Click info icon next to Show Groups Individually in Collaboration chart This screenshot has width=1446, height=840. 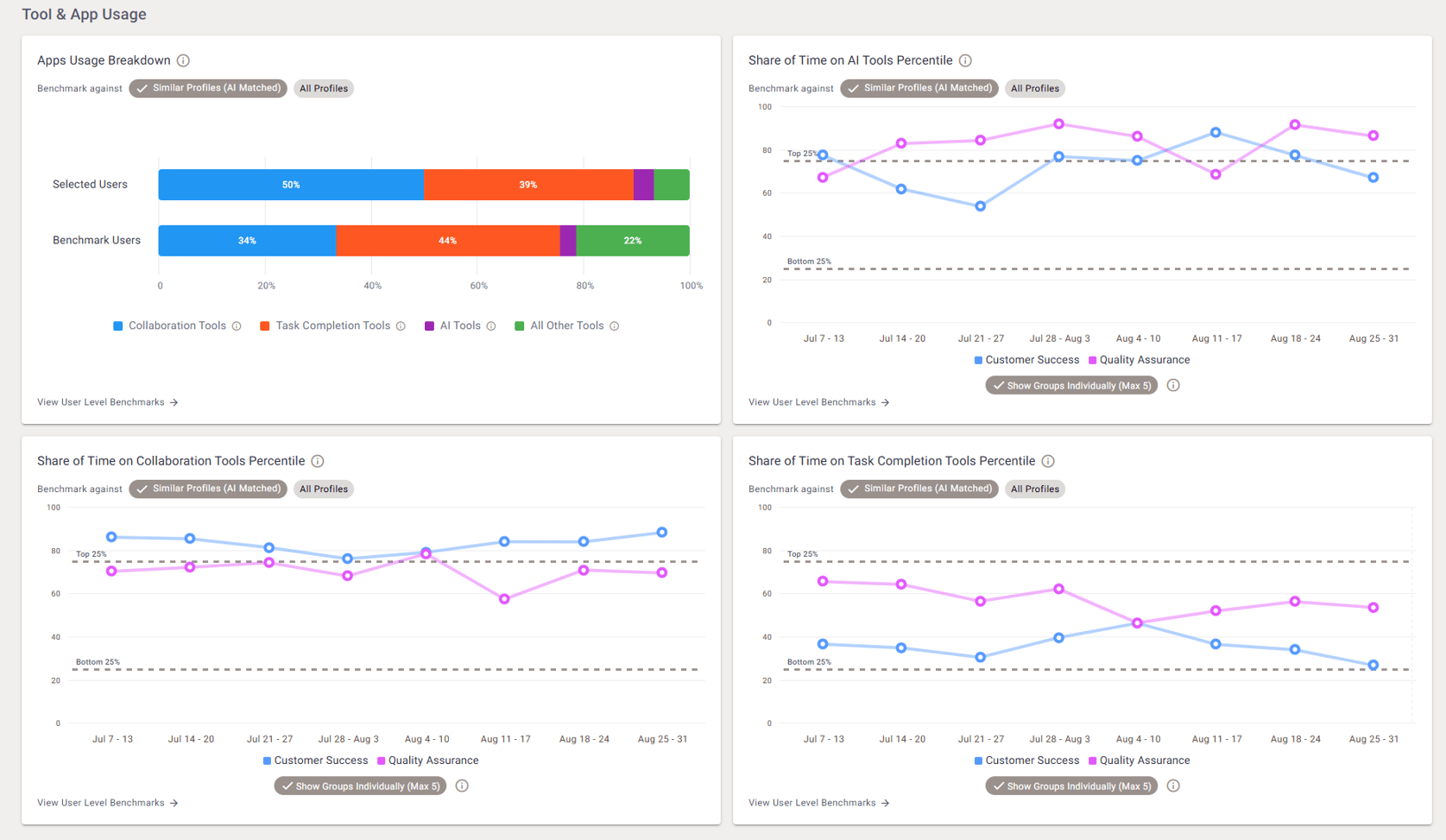462,786
